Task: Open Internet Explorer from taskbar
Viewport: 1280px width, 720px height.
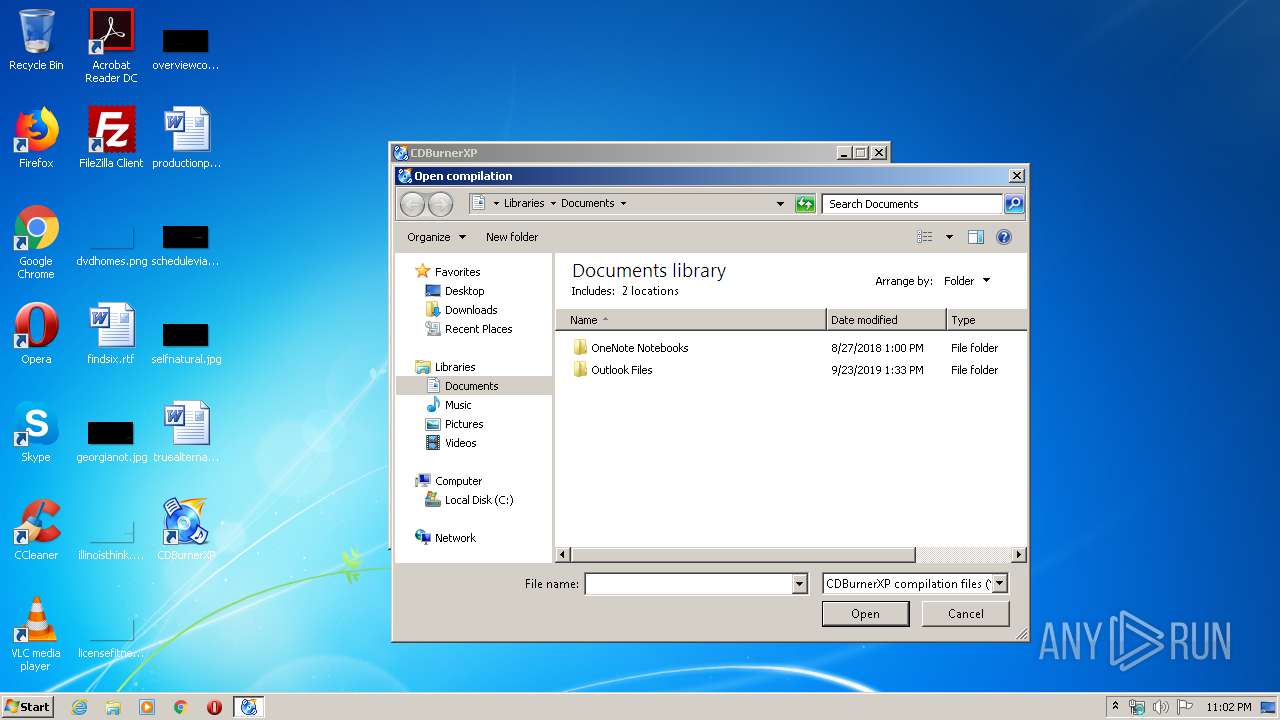Action: click(79, 707)
